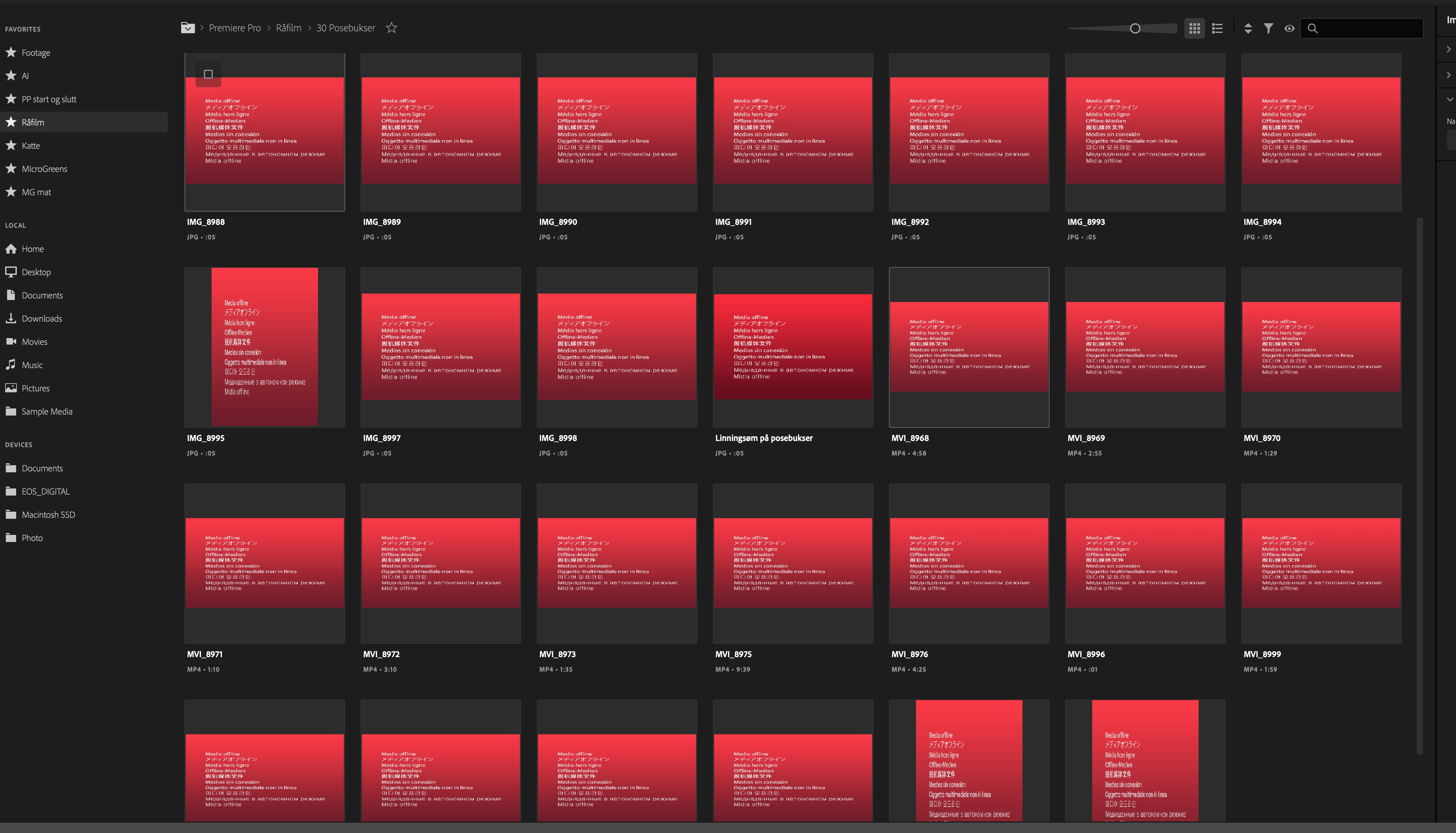The height and width of the screenshot is (833, 1456).
Task: Go to Råfilm in the breadcrumb path
Action: (288, 27)
